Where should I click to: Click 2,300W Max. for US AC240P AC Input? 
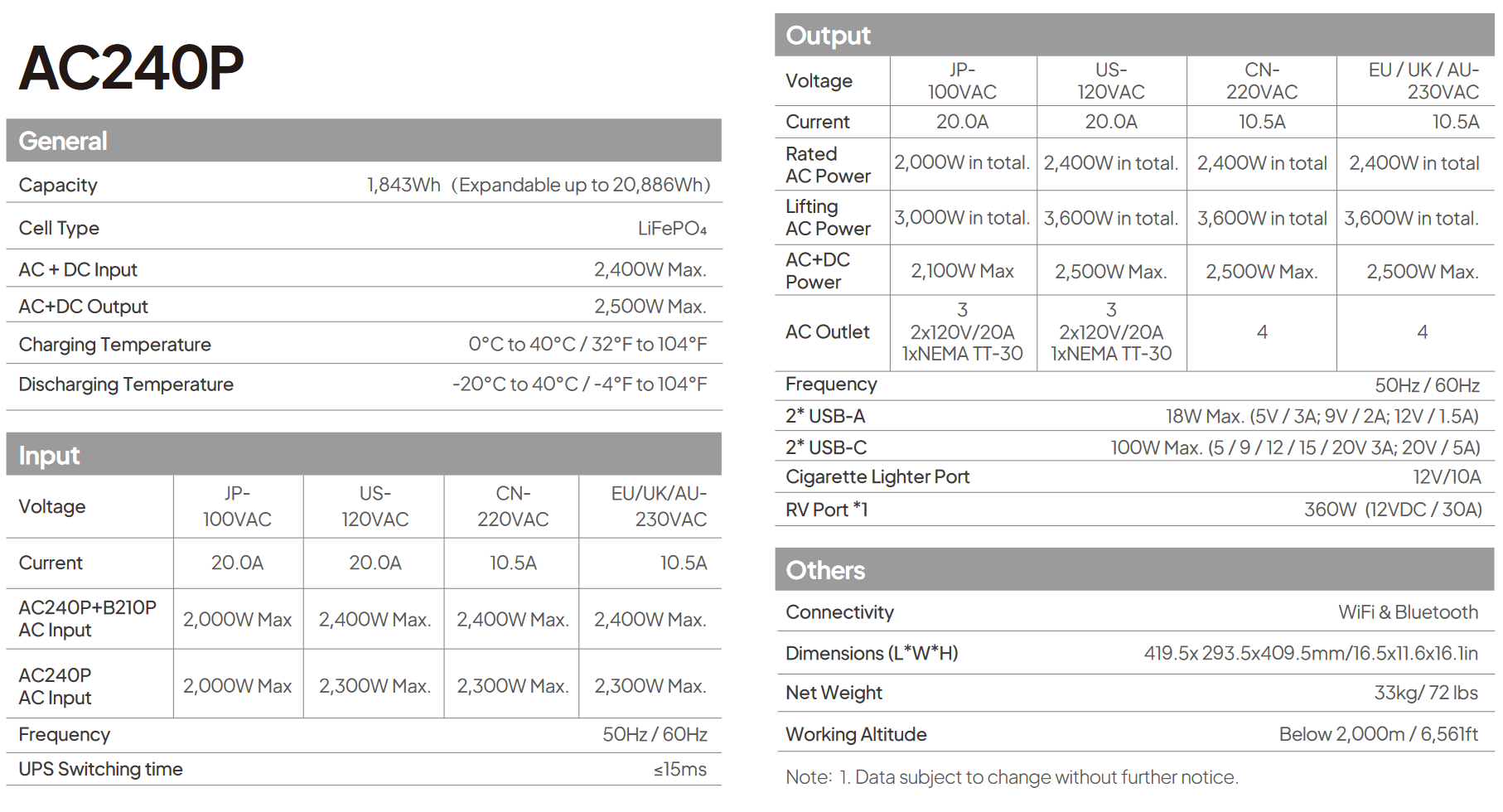click(375, 686)
